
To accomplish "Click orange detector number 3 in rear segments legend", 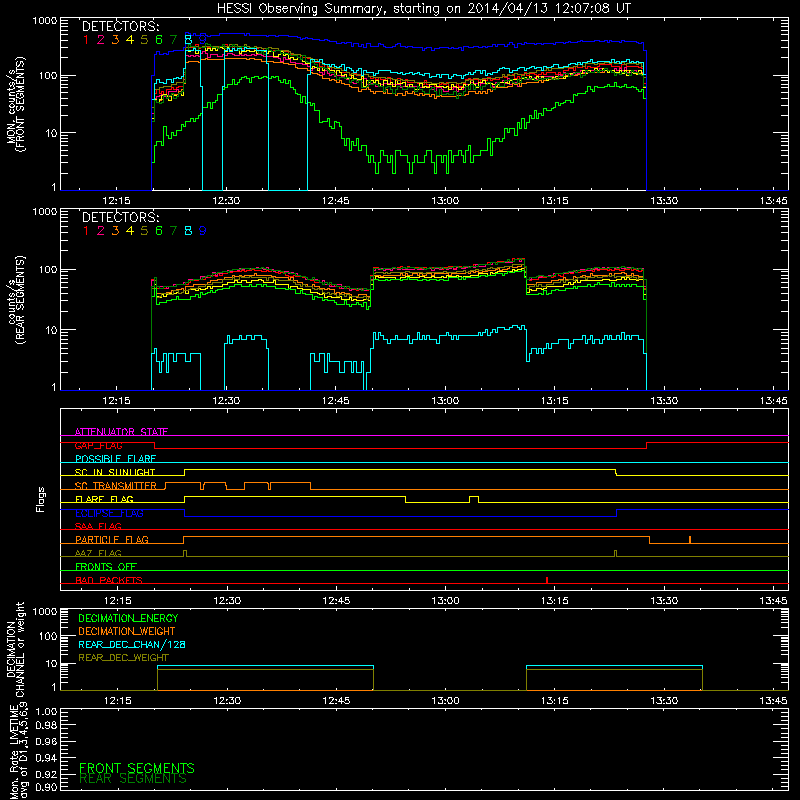I will coord(115,231).
